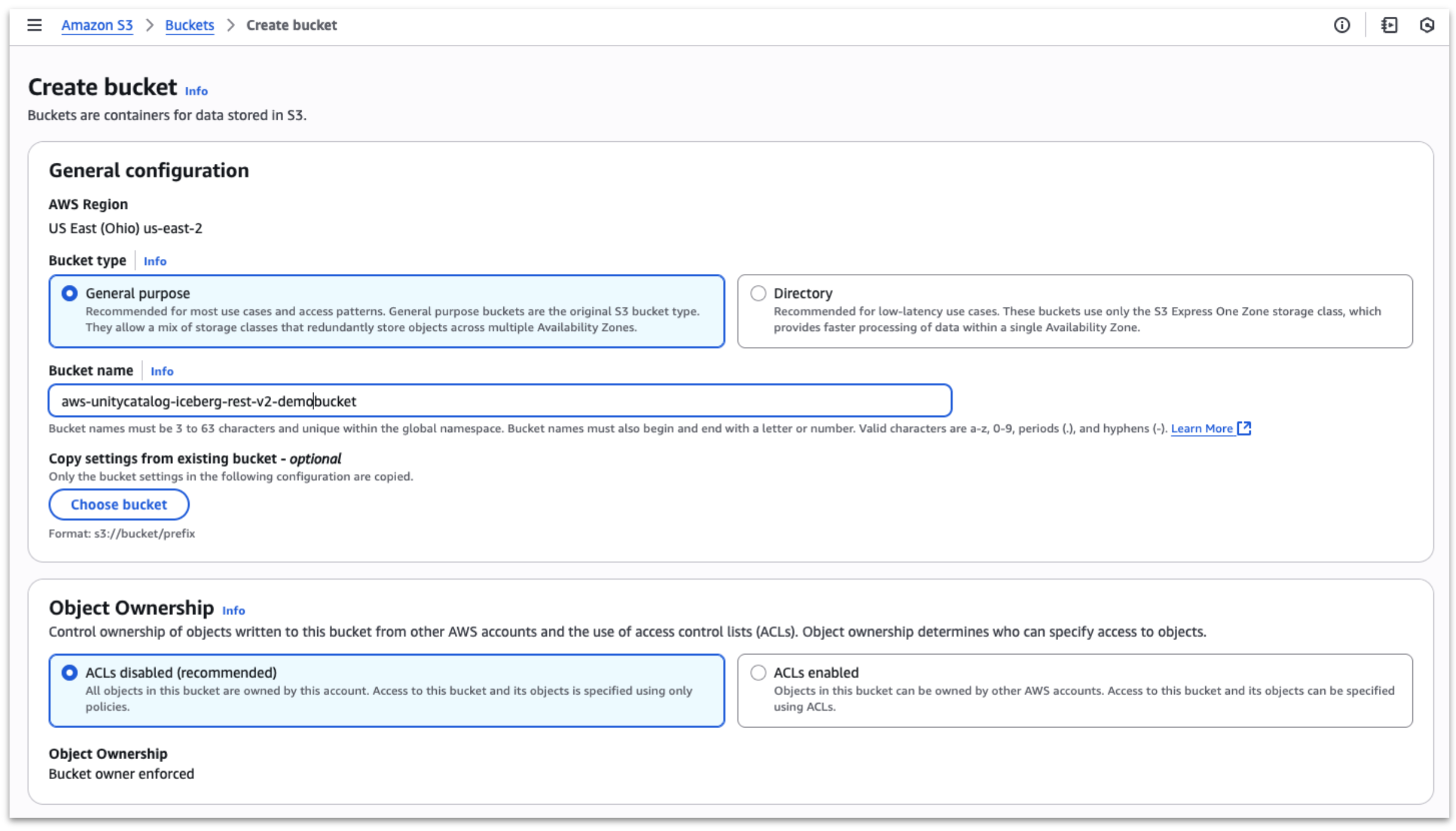Open the external link icon next to Learn More
This screenshot has width=1456, height=831.
(1244, 428)
